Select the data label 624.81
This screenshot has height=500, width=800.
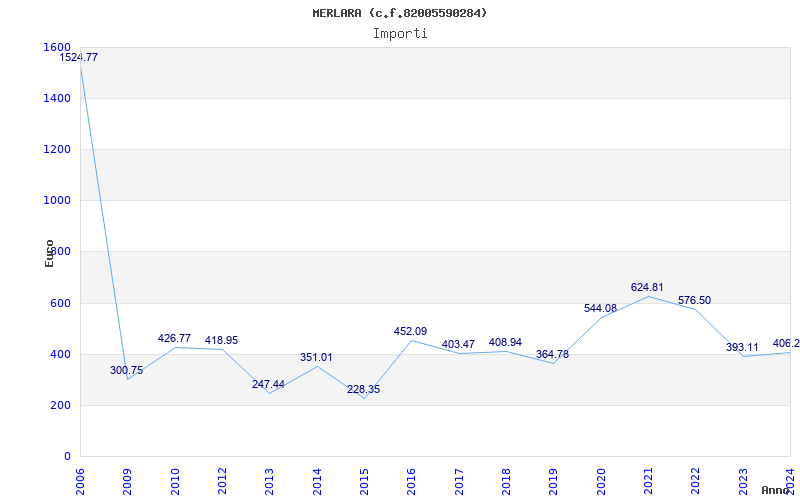[647, 287]
